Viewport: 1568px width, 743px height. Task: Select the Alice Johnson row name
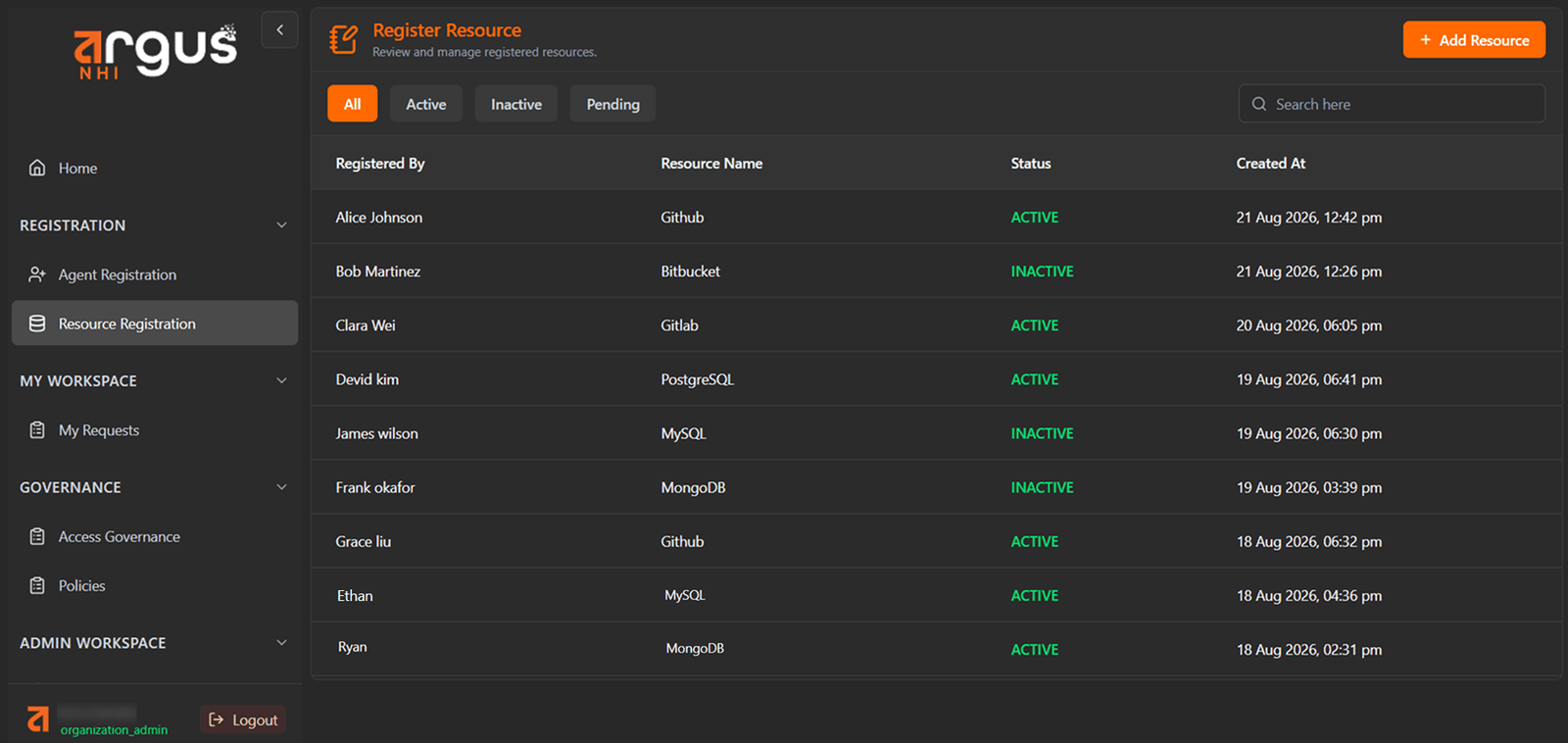[x=379, y=218]
